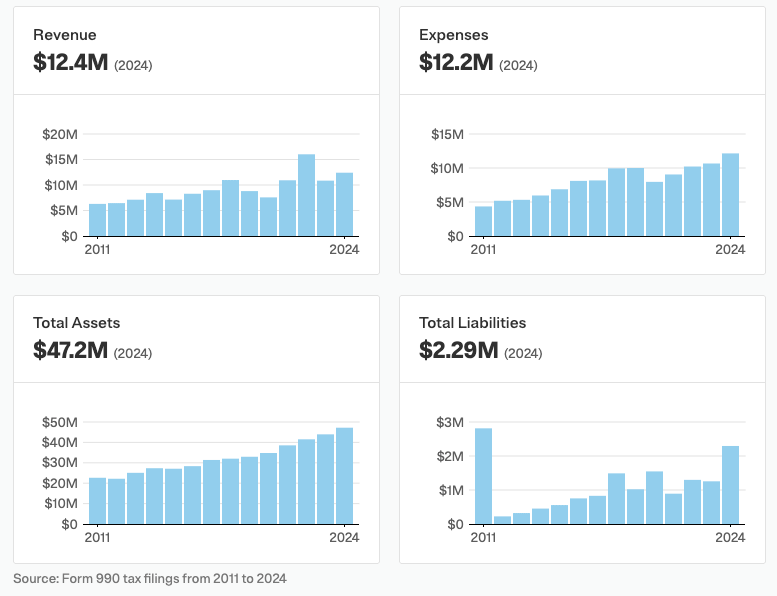777x596 pixels.
Task: Click the last 2024 bar in Expenses chart
Action: (730, 195)
